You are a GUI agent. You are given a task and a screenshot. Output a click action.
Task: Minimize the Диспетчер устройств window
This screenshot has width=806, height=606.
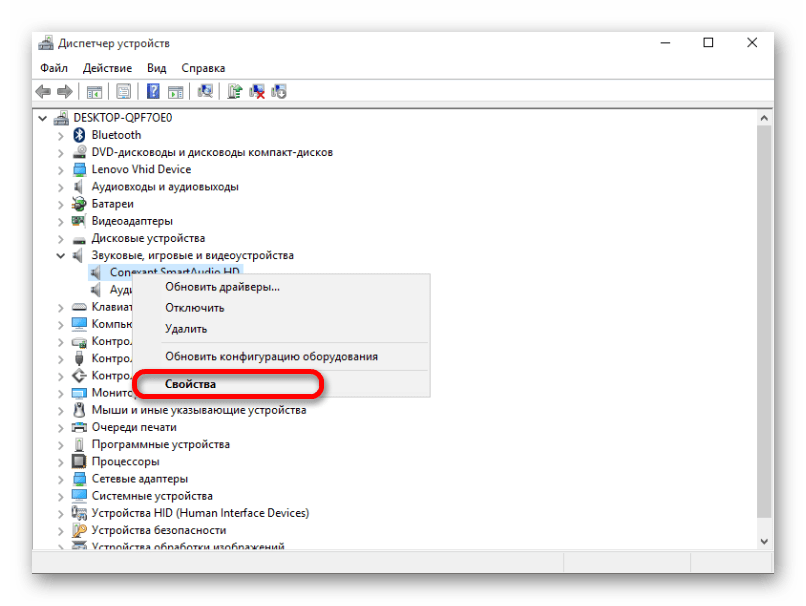coord(665,43)
